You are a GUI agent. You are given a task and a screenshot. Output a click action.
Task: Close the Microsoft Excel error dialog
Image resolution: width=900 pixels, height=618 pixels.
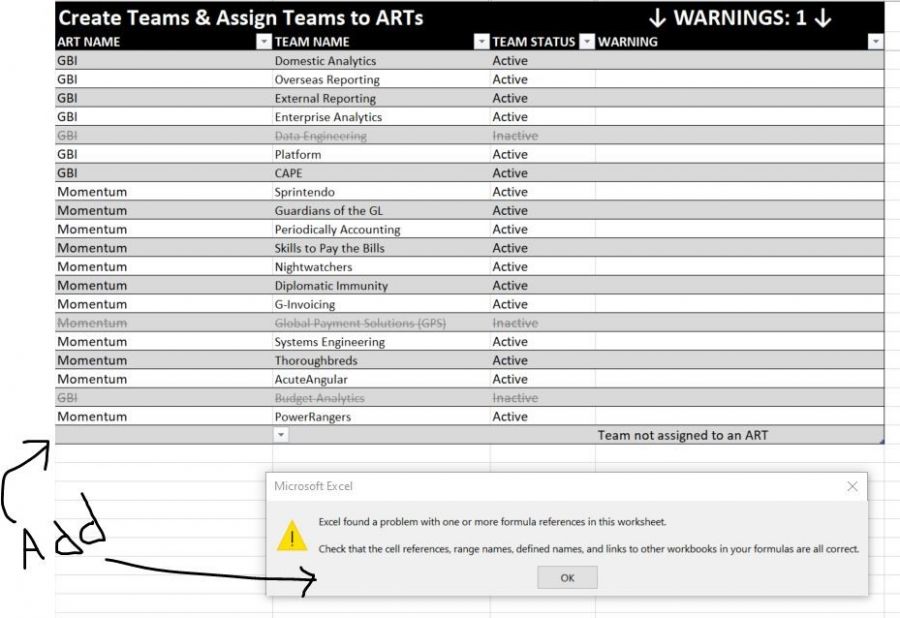point(852,486)
